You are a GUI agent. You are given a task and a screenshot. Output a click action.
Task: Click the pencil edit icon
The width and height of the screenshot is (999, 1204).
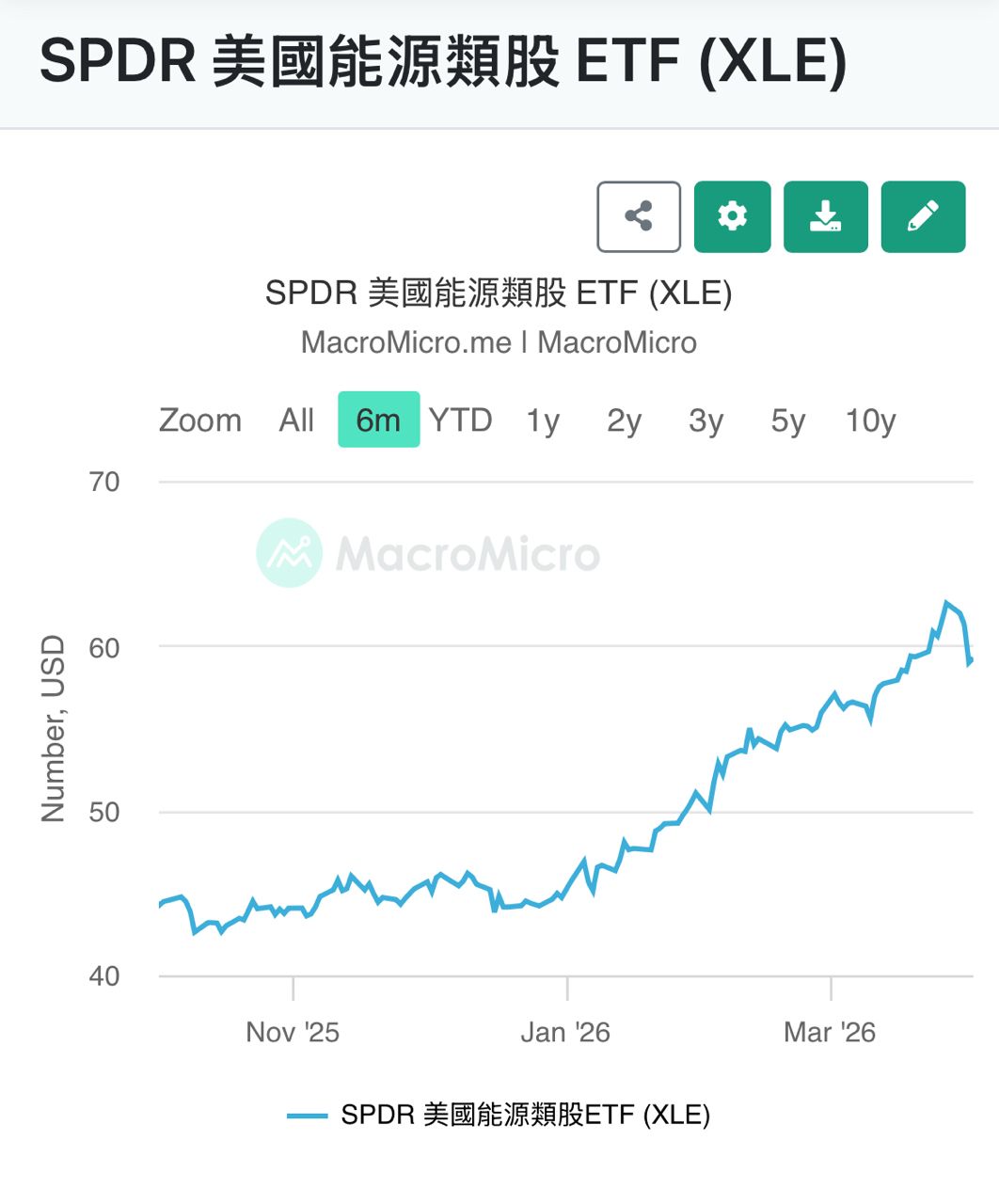(x=923, y=216)
